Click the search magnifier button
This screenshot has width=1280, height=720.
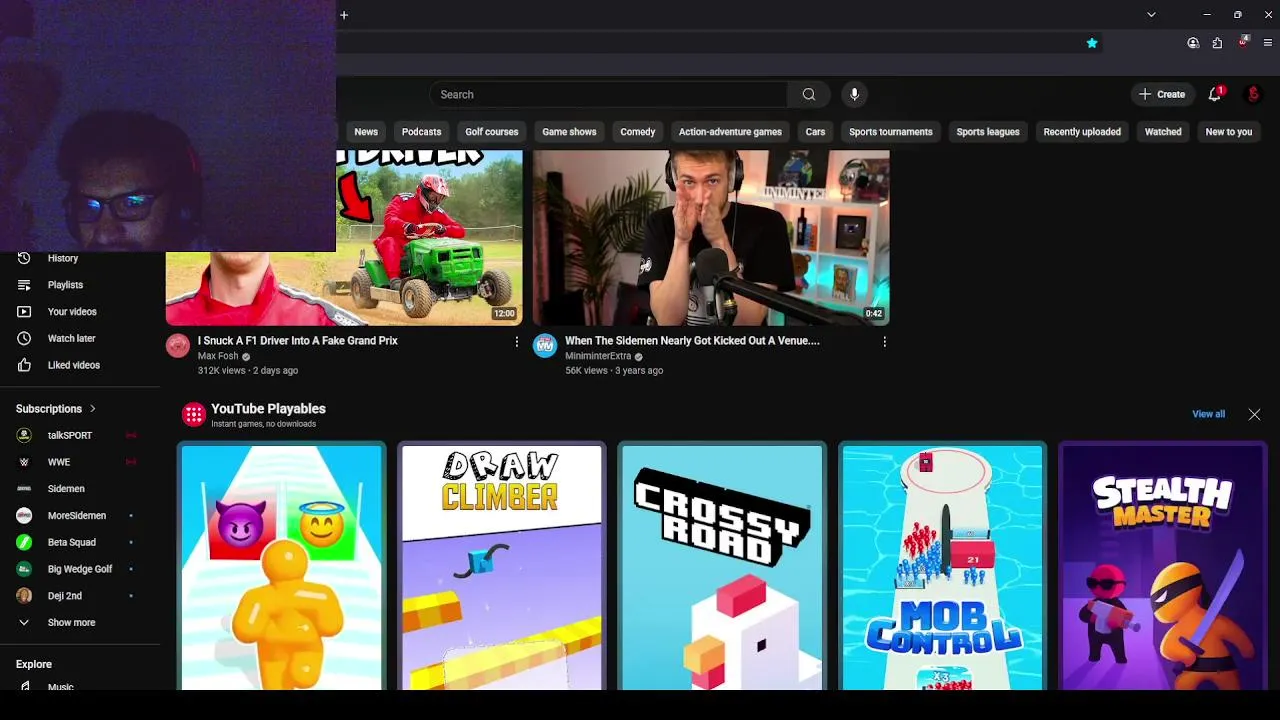808,95
